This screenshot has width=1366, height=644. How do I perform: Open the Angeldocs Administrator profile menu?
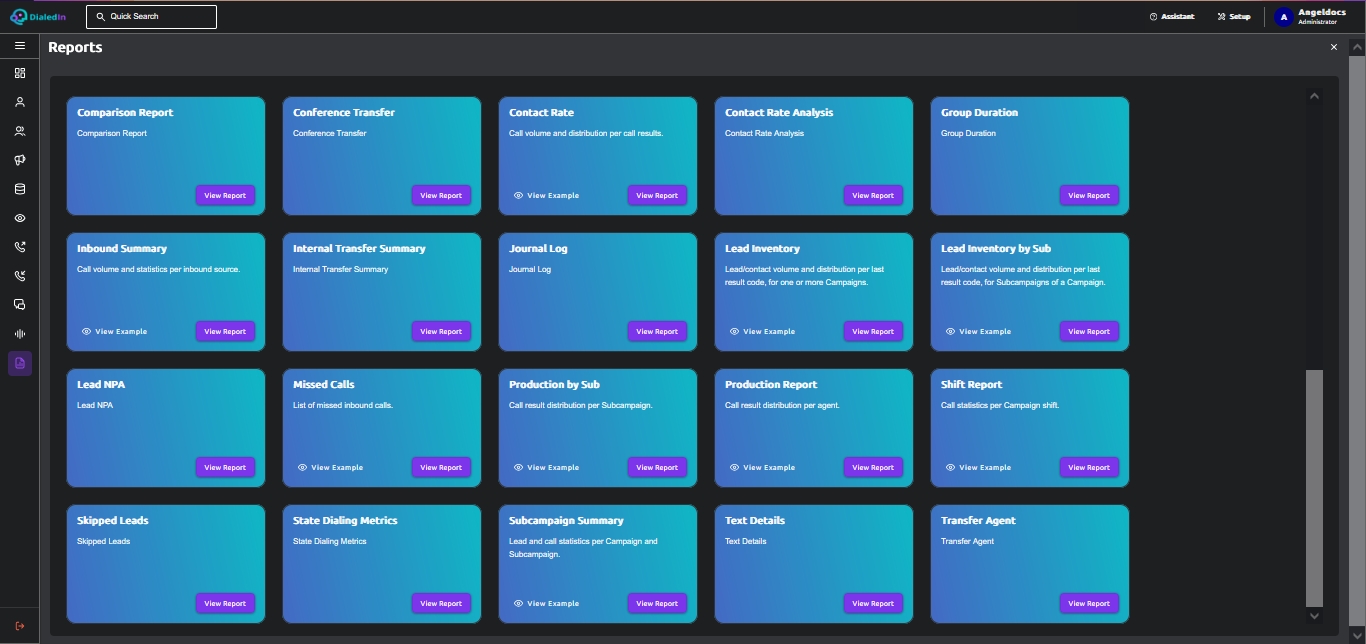pyautogui.click(x=1308, y=16)
